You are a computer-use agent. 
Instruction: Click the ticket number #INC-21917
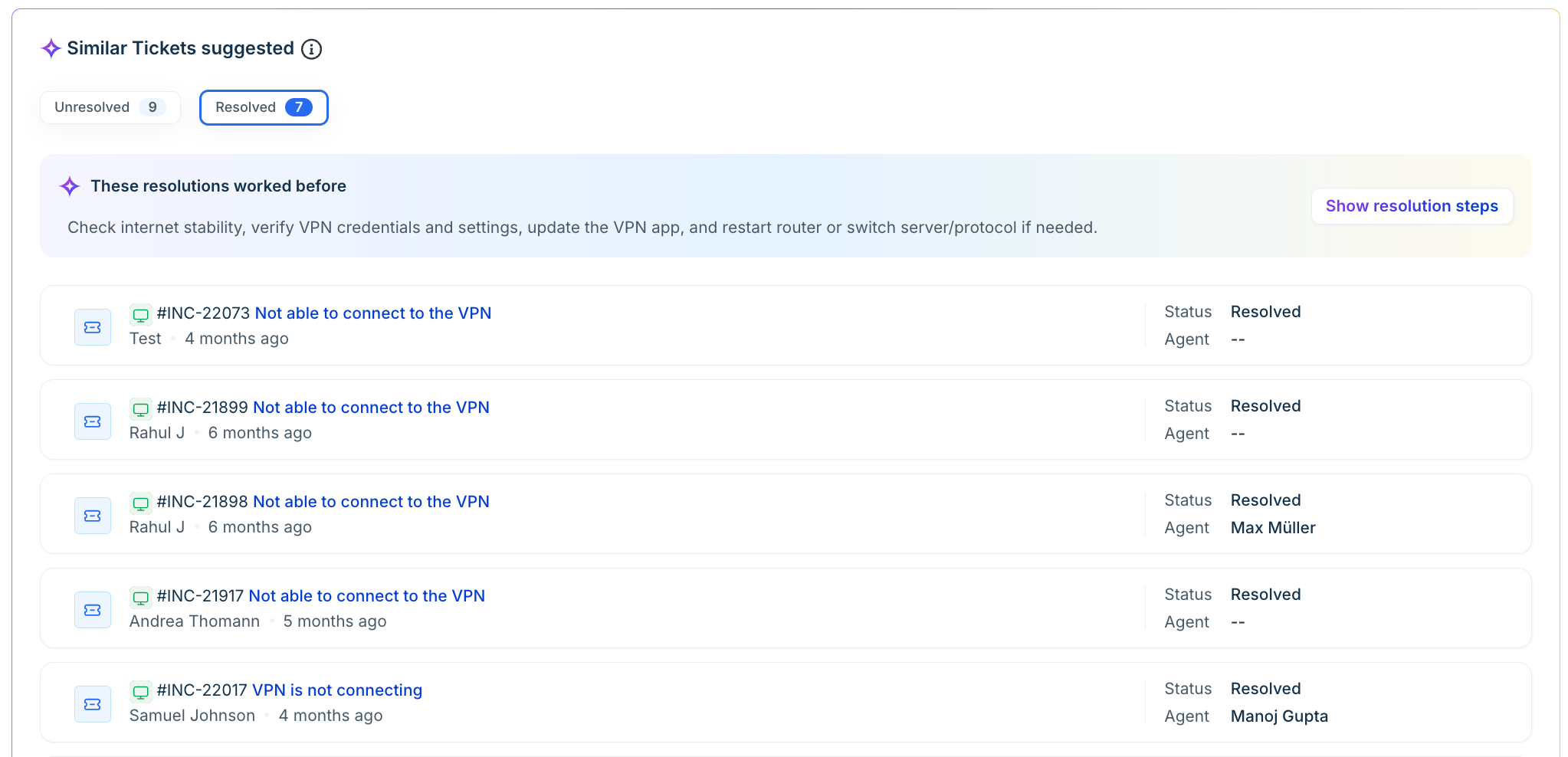200,596
